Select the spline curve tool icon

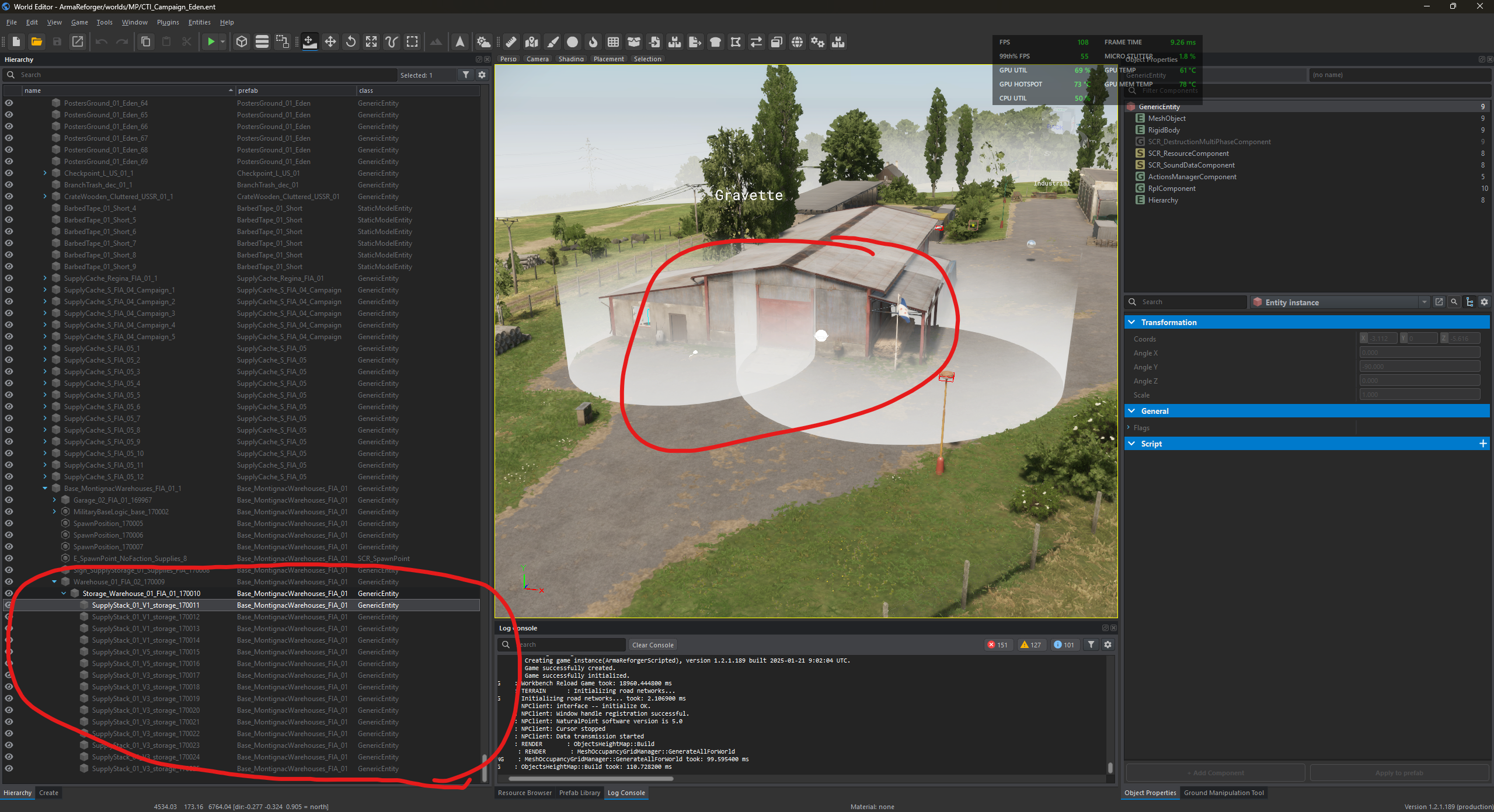392,41
